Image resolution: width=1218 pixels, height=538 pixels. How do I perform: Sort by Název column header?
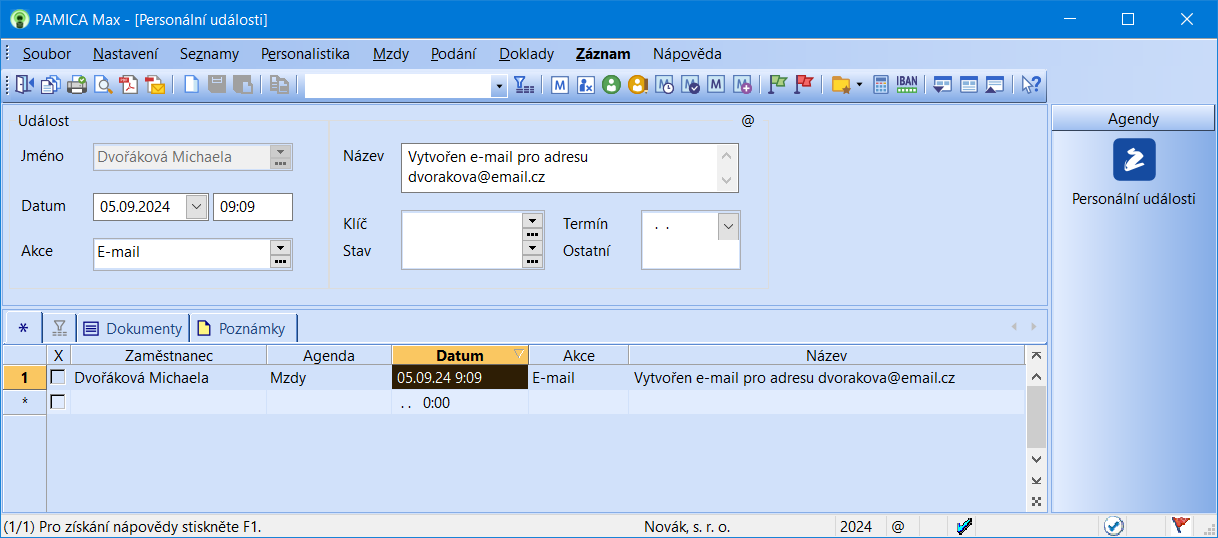tap(826, 355)
